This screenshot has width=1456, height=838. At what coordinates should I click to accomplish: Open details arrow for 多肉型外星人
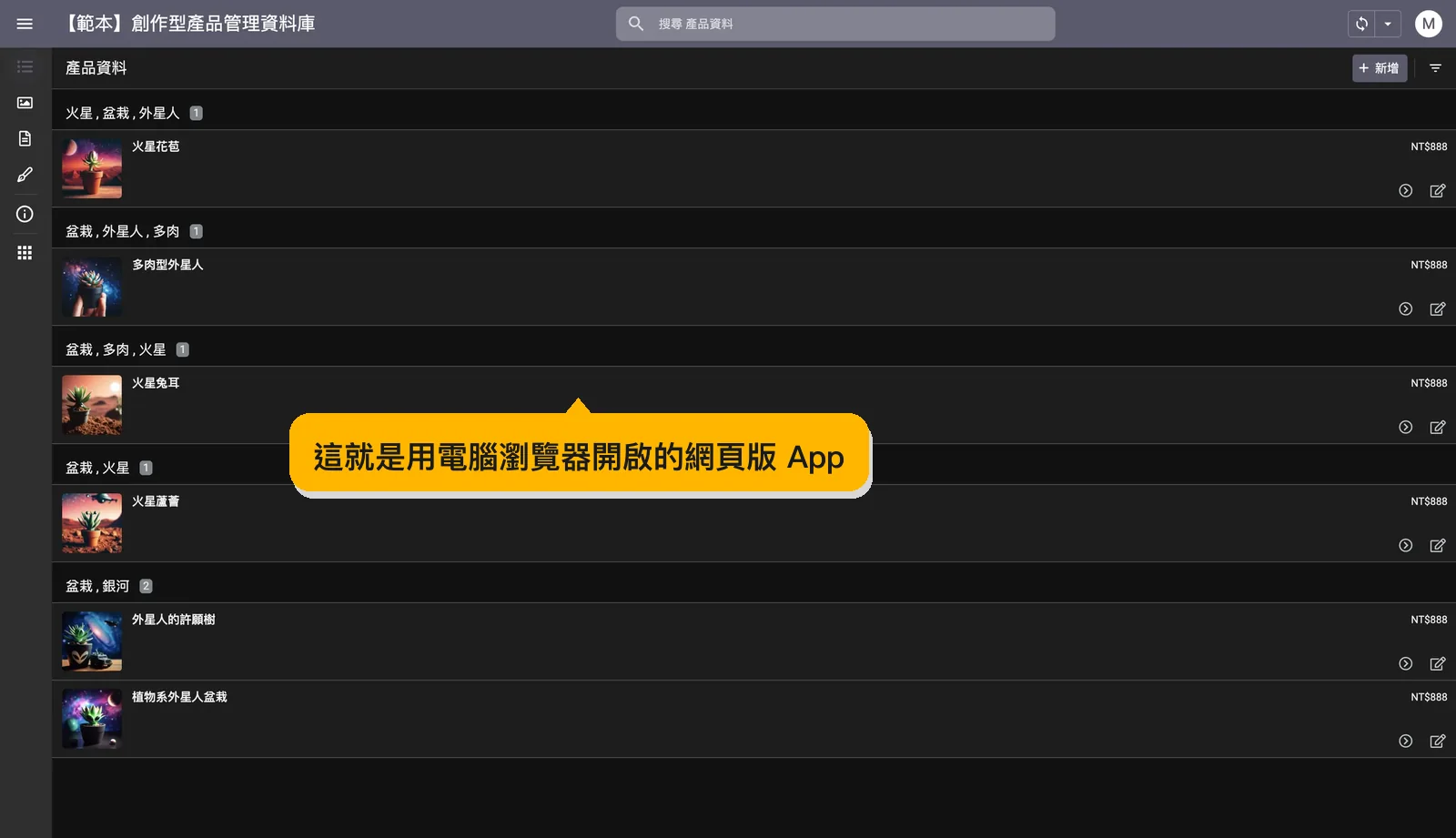click(1405, 309)
